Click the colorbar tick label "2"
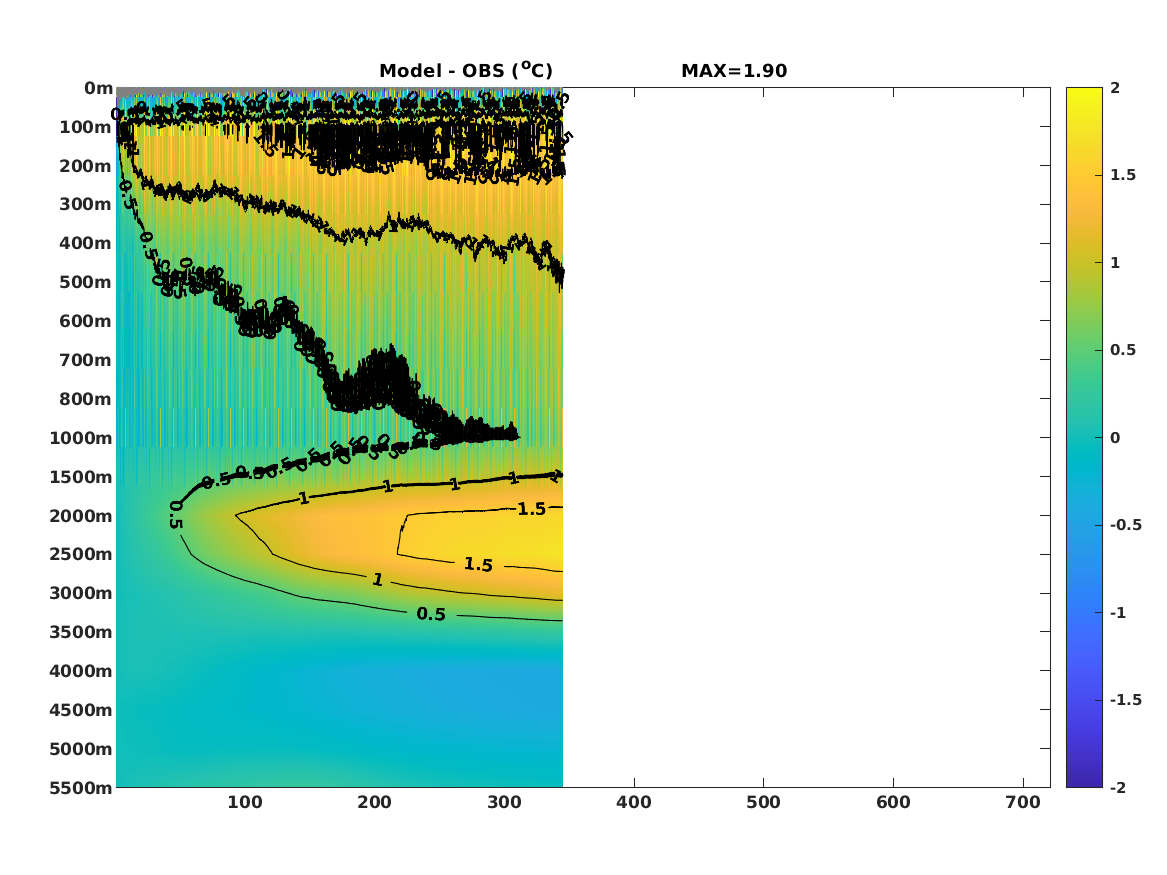Image resolution: width=1167 pixels, height=875 pixels. coord(1115,88)
